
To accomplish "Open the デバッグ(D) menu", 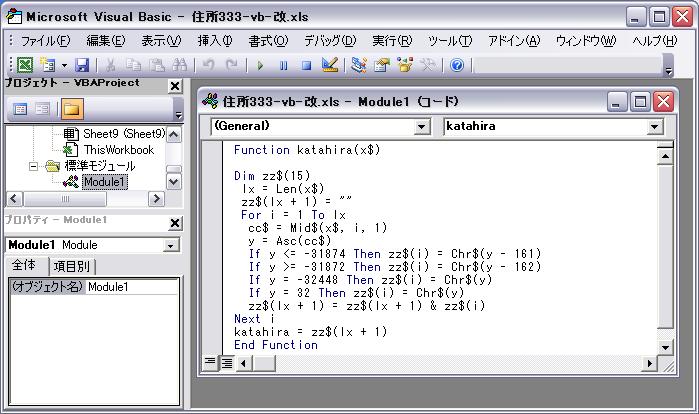I will [330, 41].
